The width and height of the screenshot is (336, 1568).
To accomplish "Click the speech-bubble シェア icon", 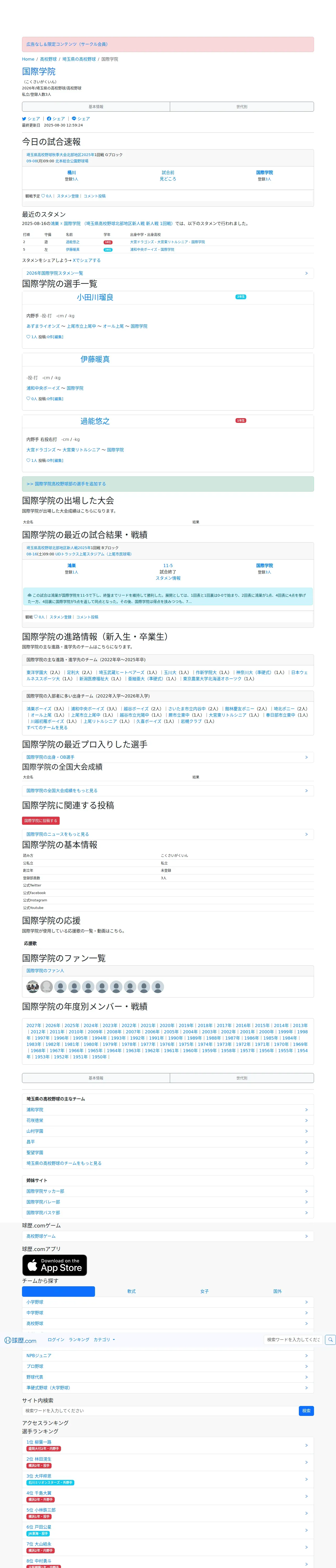I will (x=74, y=119).
